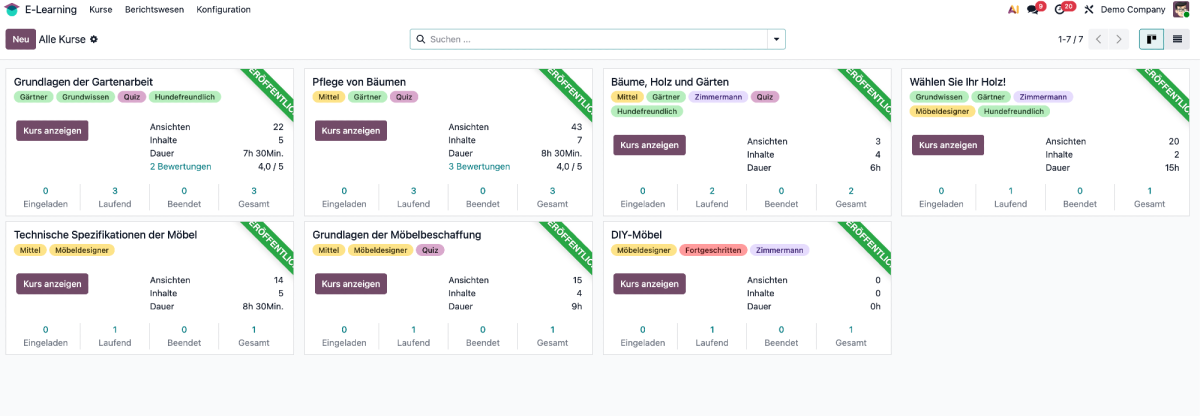Screen dimensions: 1200x416
Task: Open the Kurse menu
Action: (x=100, y=9)
